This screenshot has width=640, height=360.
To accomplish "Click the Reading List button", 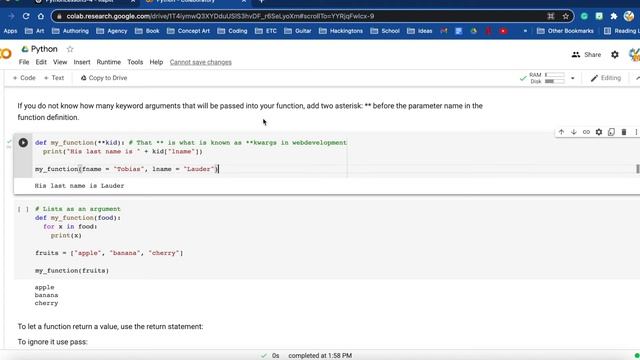I will click(x=621, y=31).
